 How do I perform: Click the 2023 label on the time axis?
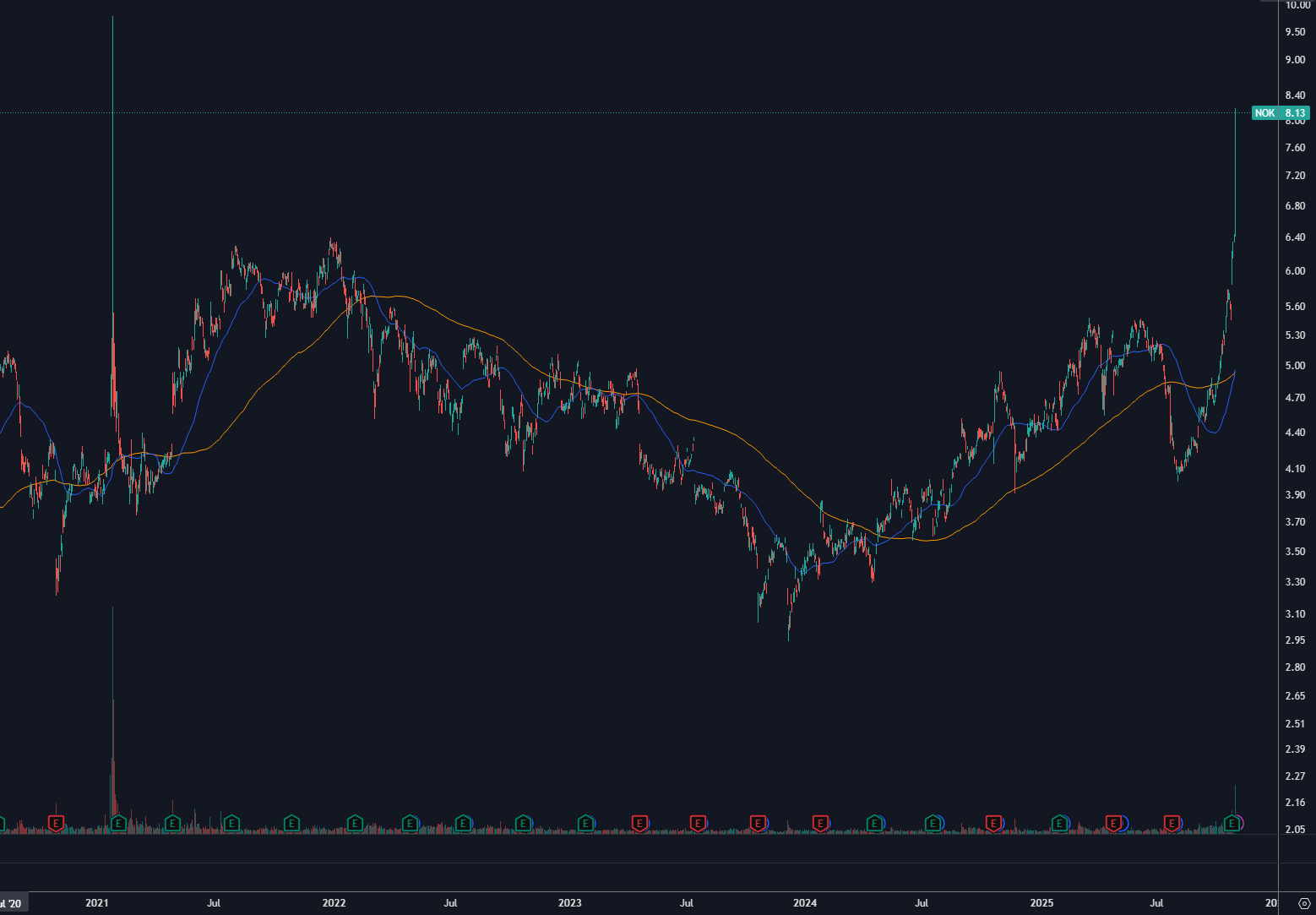[x=570, y=902]
